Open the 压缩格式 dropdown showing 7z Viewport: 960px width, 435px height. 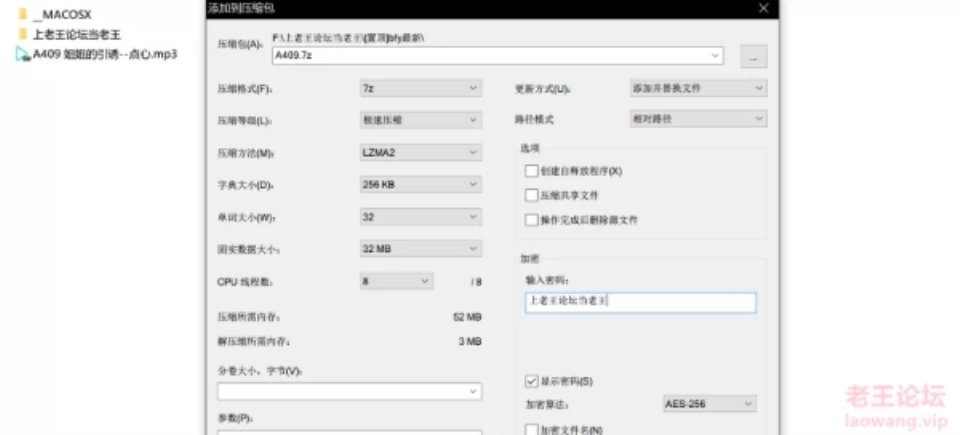(x=421, y=88)
